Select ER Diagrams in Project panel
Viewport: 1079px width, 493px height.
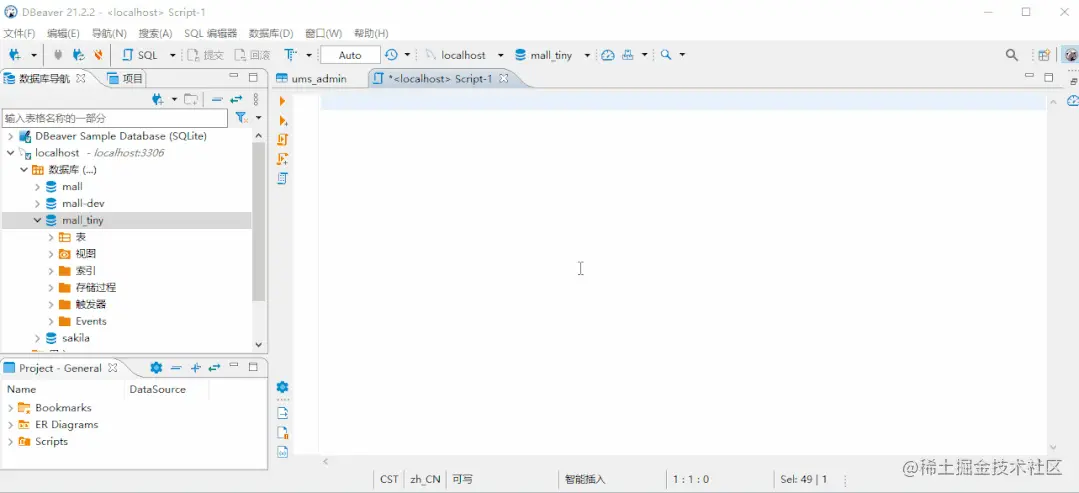click(x=66, y=425)
